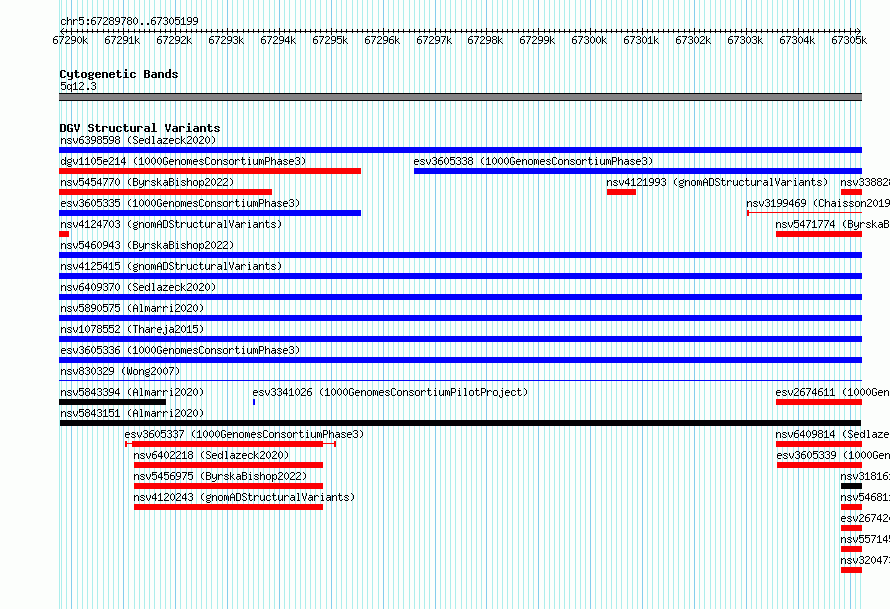This screenshot has height=609, width=890.
Task: Select the nsv4121993 (gnomADStructuralVariants) label
Action: click(717, 182)
